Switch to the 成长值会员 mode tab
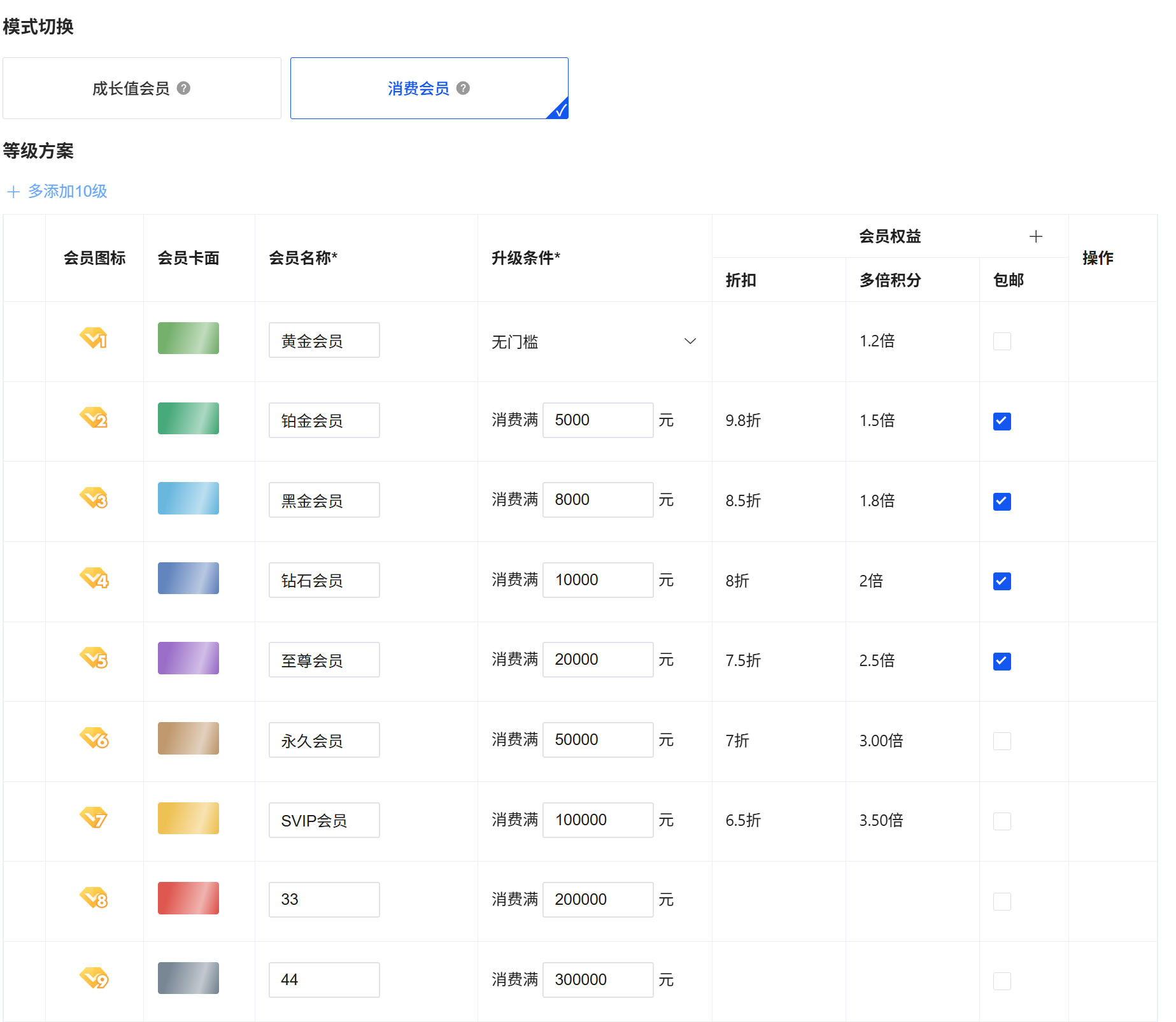The height and width of the screenshot is (1022, 1176). click(x=141, y=88)
